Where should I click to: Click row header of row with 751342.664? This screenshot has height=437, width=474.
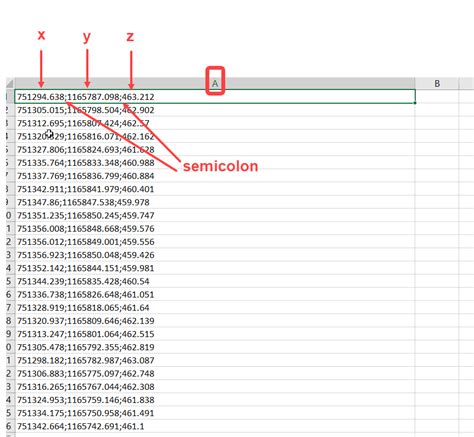point(10,426)
